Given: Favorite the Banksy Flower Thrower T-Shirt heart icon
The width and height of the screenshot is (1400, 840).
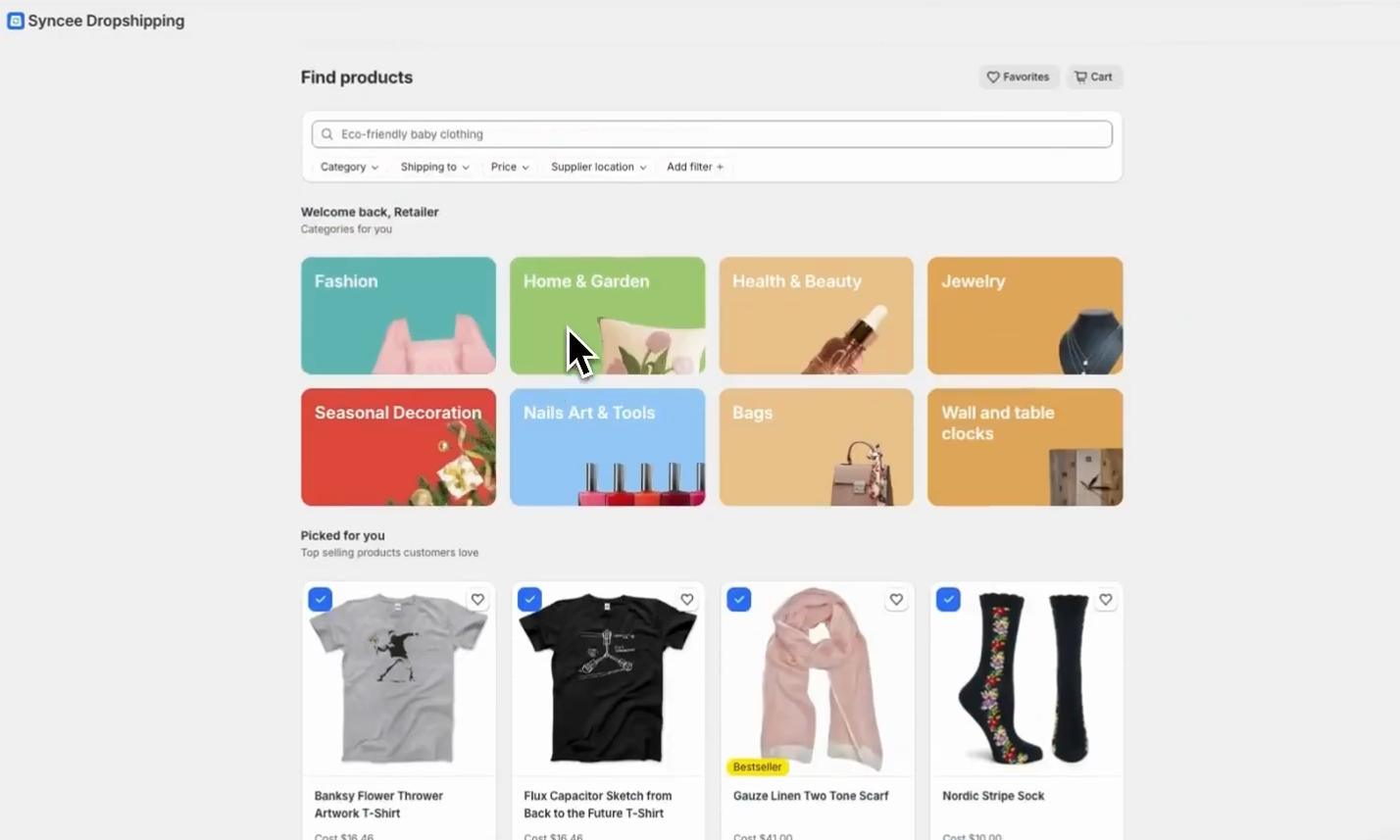Looking at the screenshot, I should click(x=477, y=599).
